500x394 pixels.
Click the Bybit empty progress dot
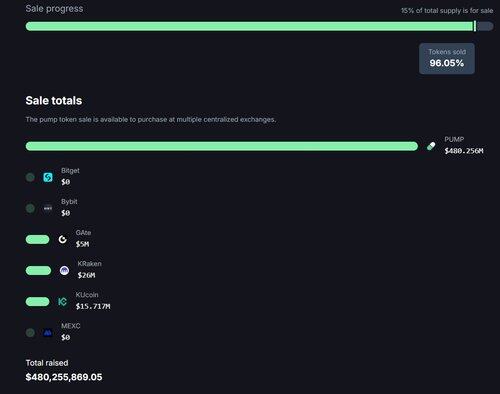[30, 208]
